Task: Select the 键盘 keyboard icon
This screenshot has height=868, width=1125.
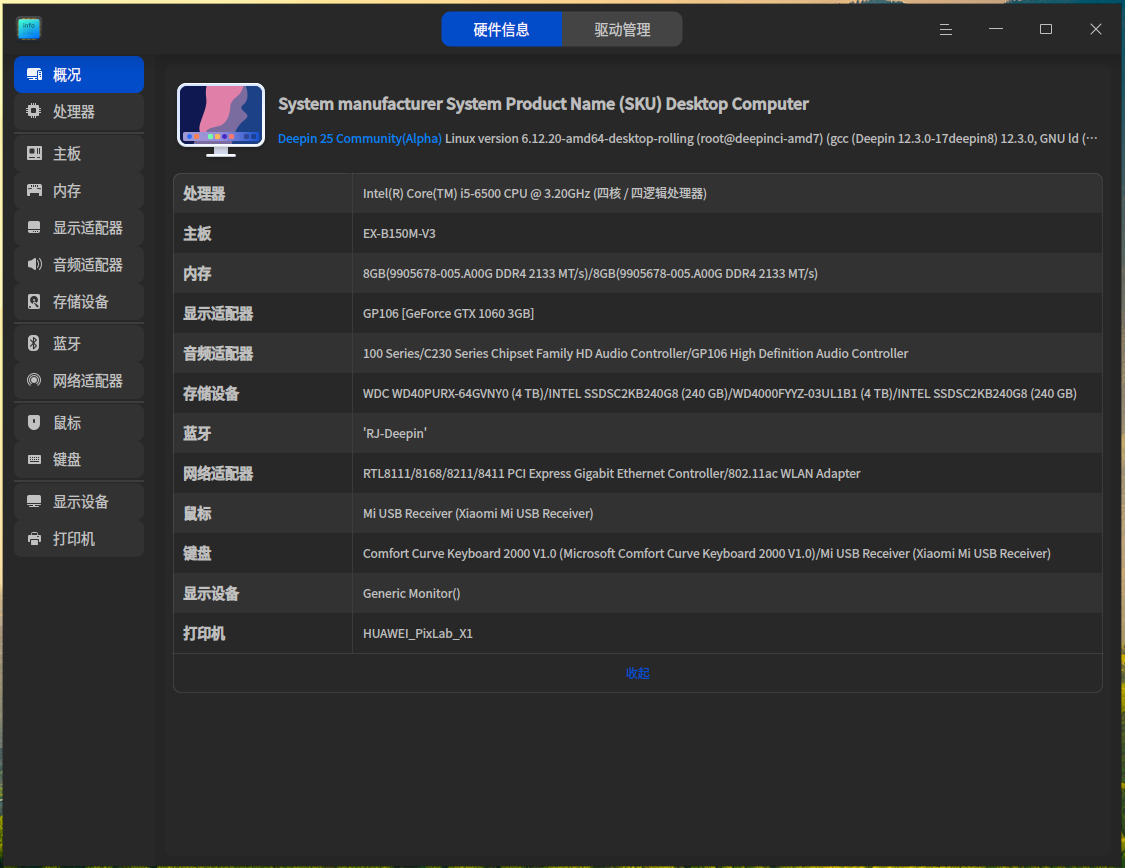Action: (x=34, y=460)
